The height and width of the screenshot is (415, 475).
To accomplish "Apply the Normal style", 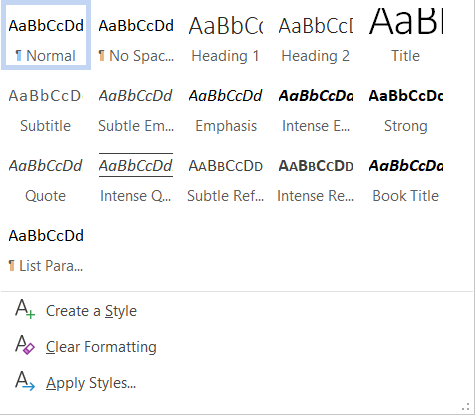I will click(46, 35).
